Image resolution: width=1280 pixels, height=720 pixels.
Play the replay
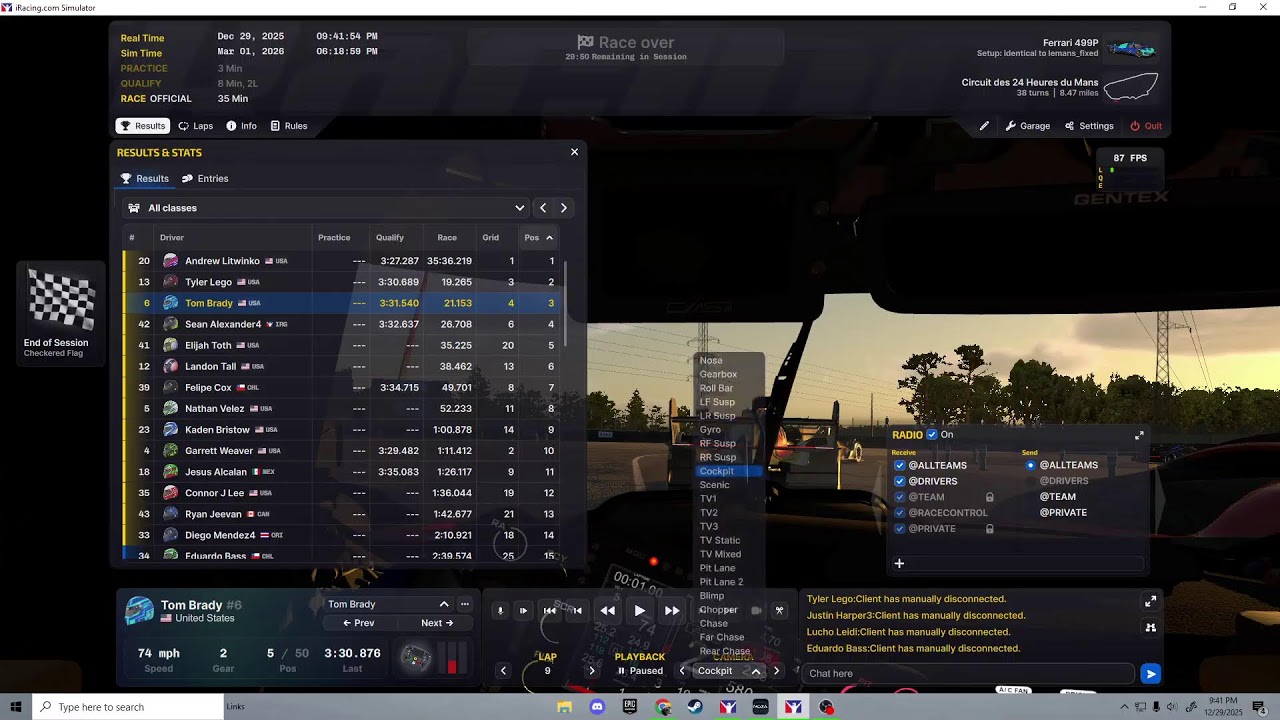click(640, 610)
